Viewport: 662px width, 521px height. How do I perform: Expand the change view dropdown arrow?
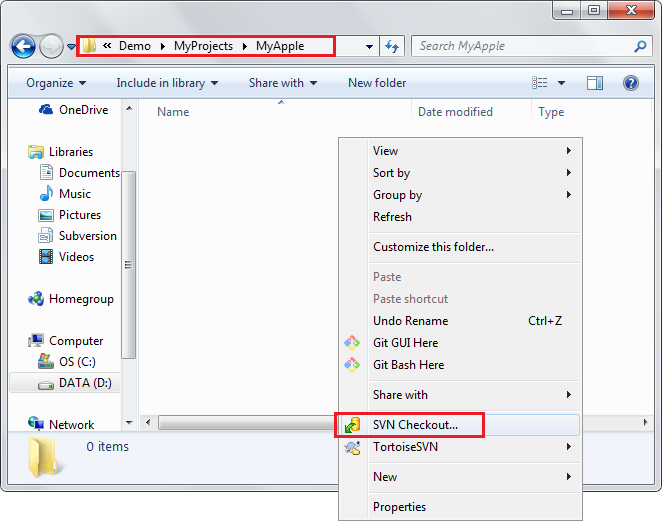[x=561, y=83]
